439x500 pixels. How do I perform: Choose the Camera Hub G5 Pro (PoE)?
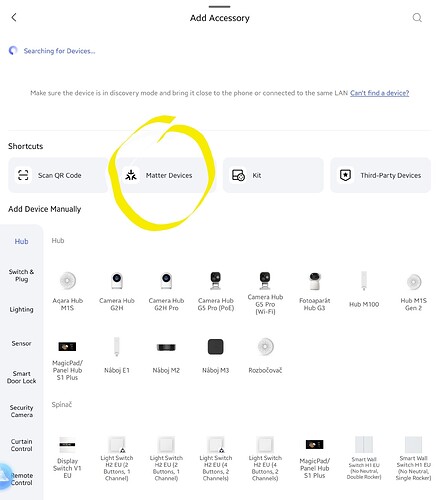[216, 291]
